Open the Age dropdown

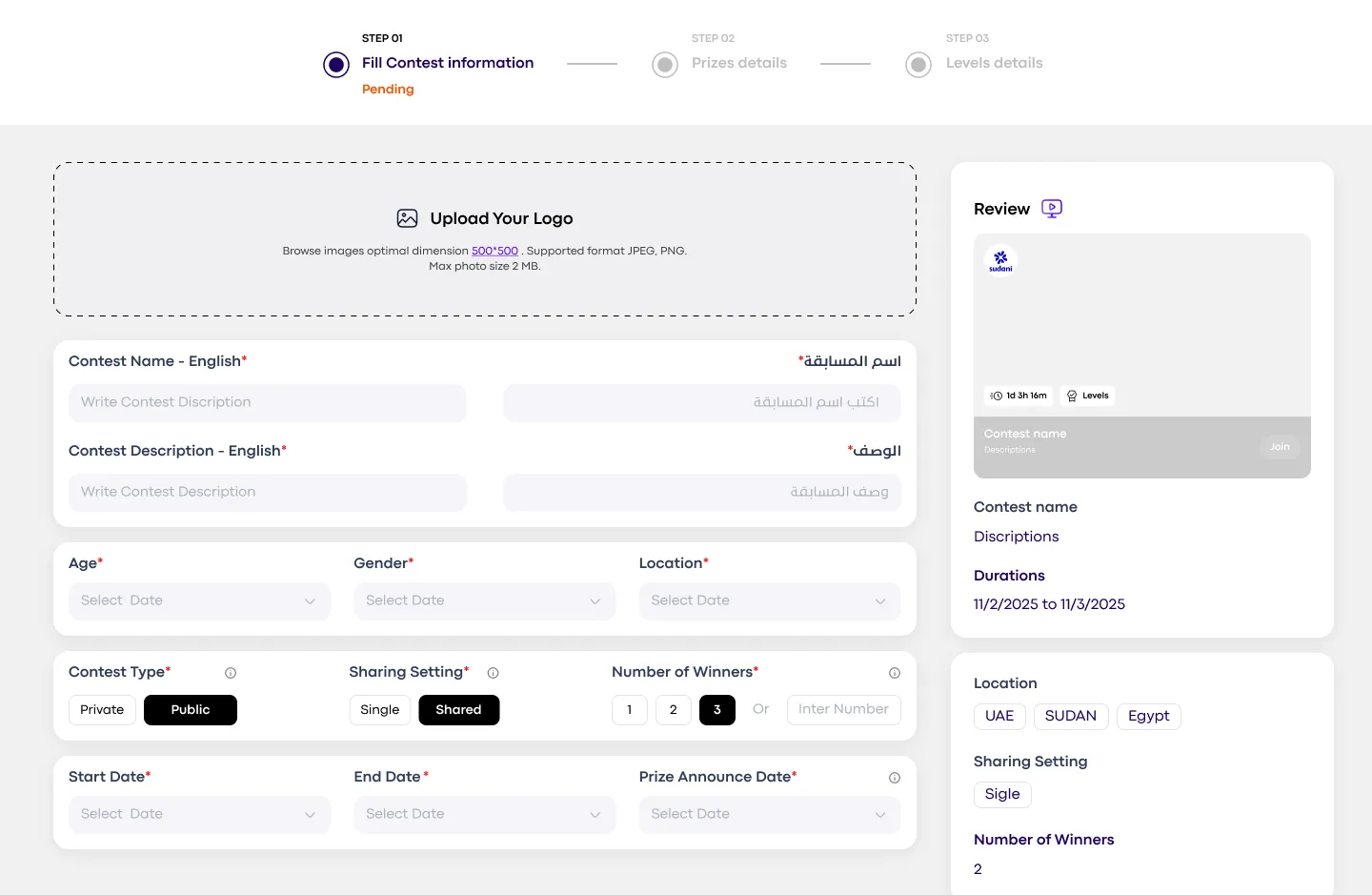(199, 601)
